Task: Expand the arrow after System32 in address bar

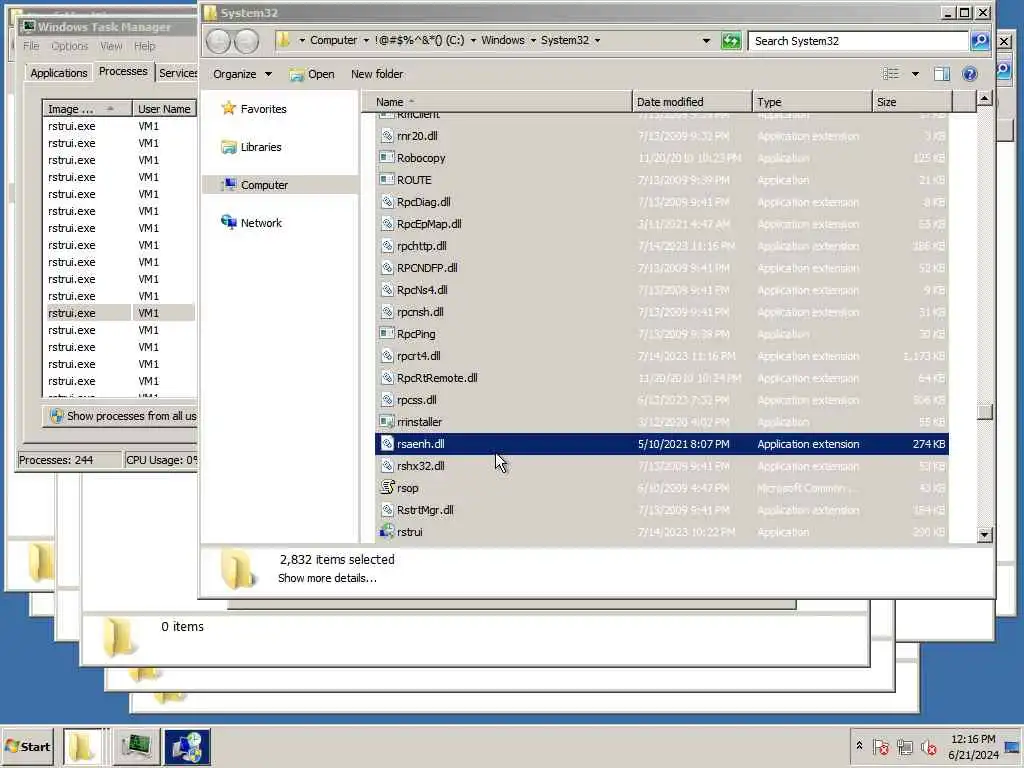Action: click(597, 40)
